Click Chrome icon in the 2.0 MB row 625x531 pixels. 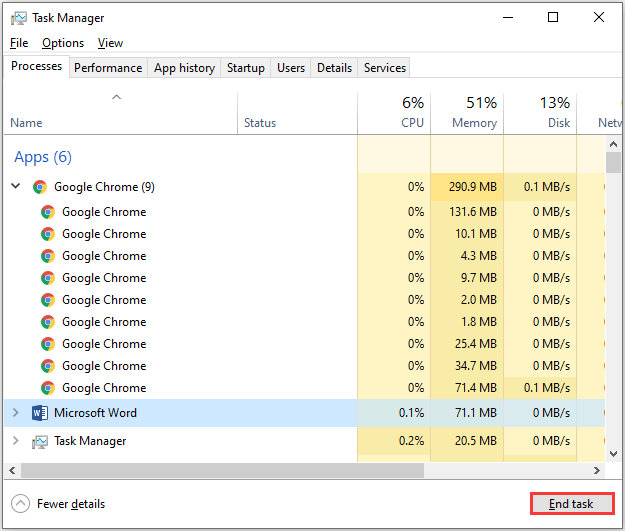48,299
